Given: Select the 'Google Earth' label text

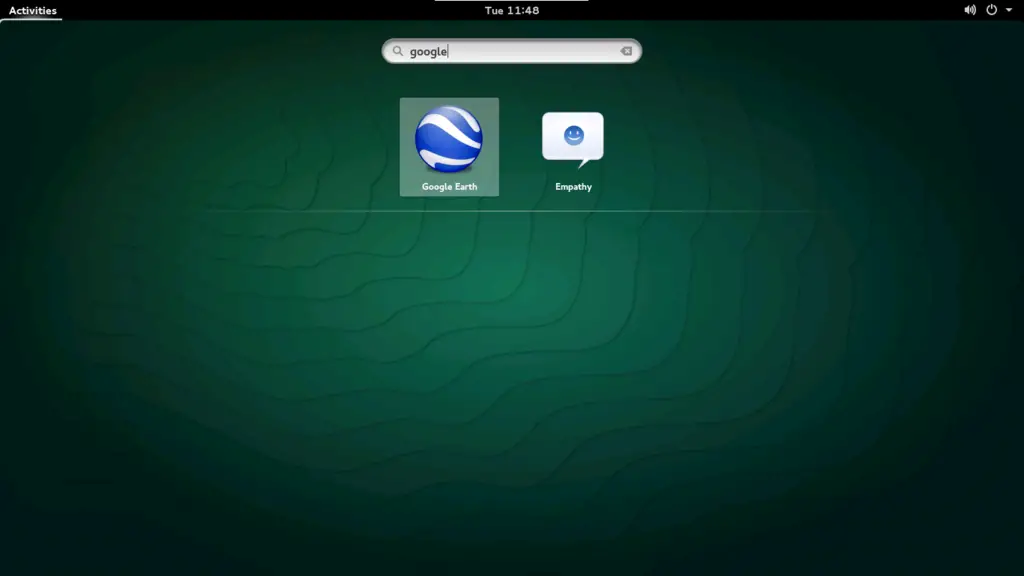Looking at the screenshot, I should pyautogui.click(x=449, y=187).
